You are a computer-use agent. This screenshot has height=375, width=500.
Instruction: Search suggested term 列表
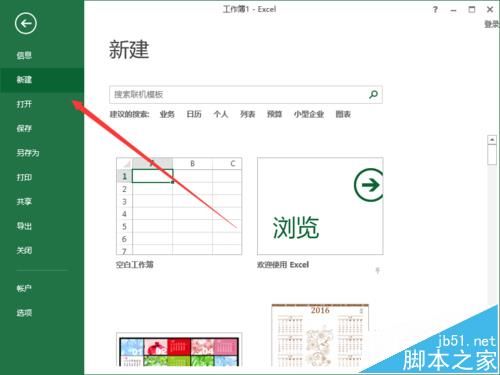(x=248, y=114)
